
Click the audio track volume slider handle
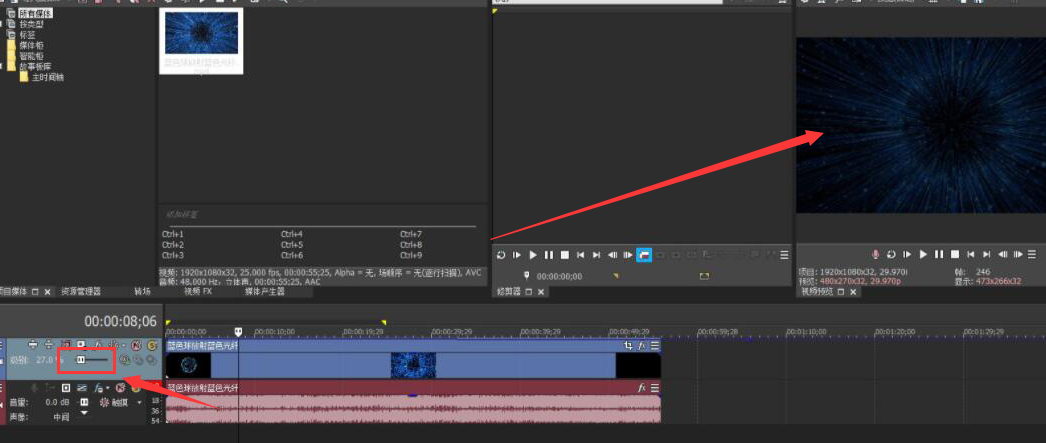pyautogui.click(x=84, y=402)
